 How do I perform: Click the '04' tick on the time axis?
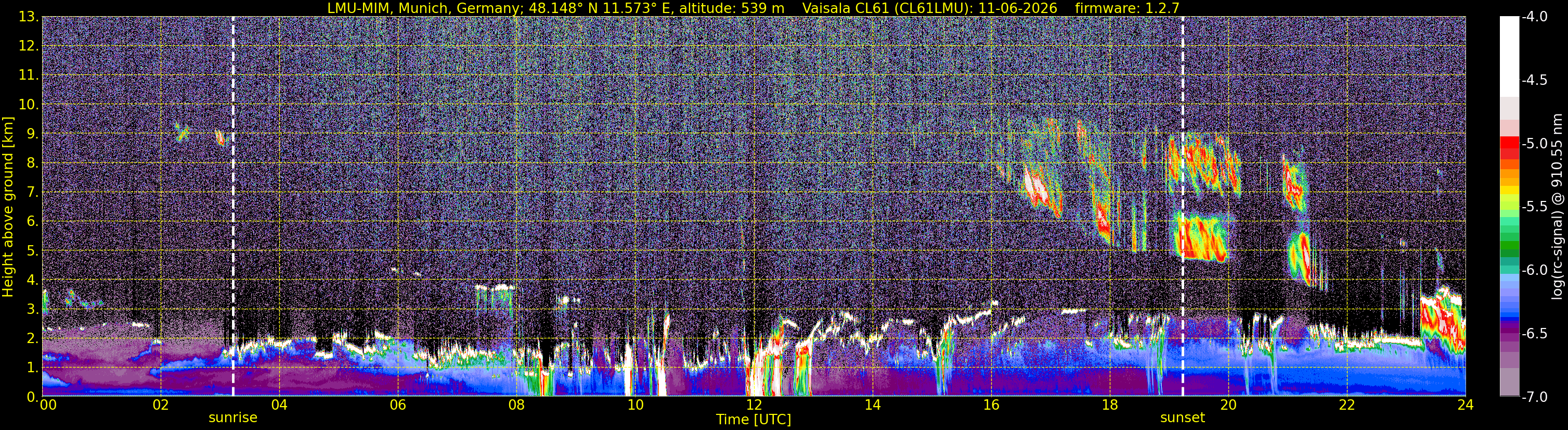(279, 405)
